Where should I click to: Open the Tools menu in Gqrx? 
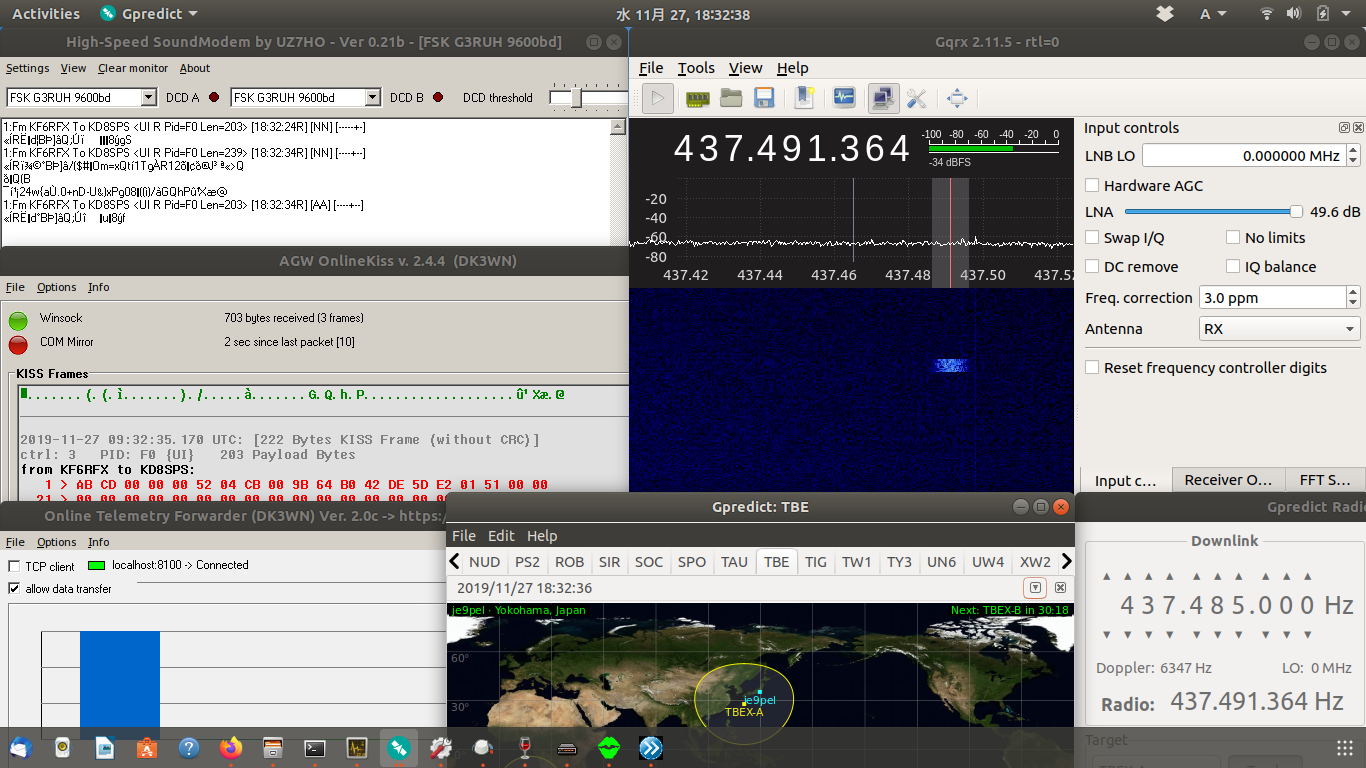click(696, 68)
